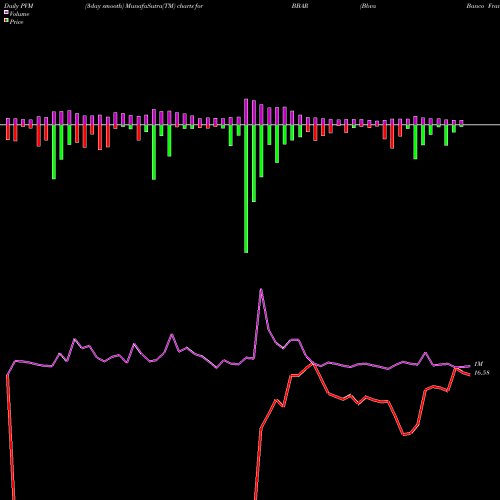The image size is (500, 500).
Task: Click the magenta Volume legend swatch
Action: [x=6, y=12]
